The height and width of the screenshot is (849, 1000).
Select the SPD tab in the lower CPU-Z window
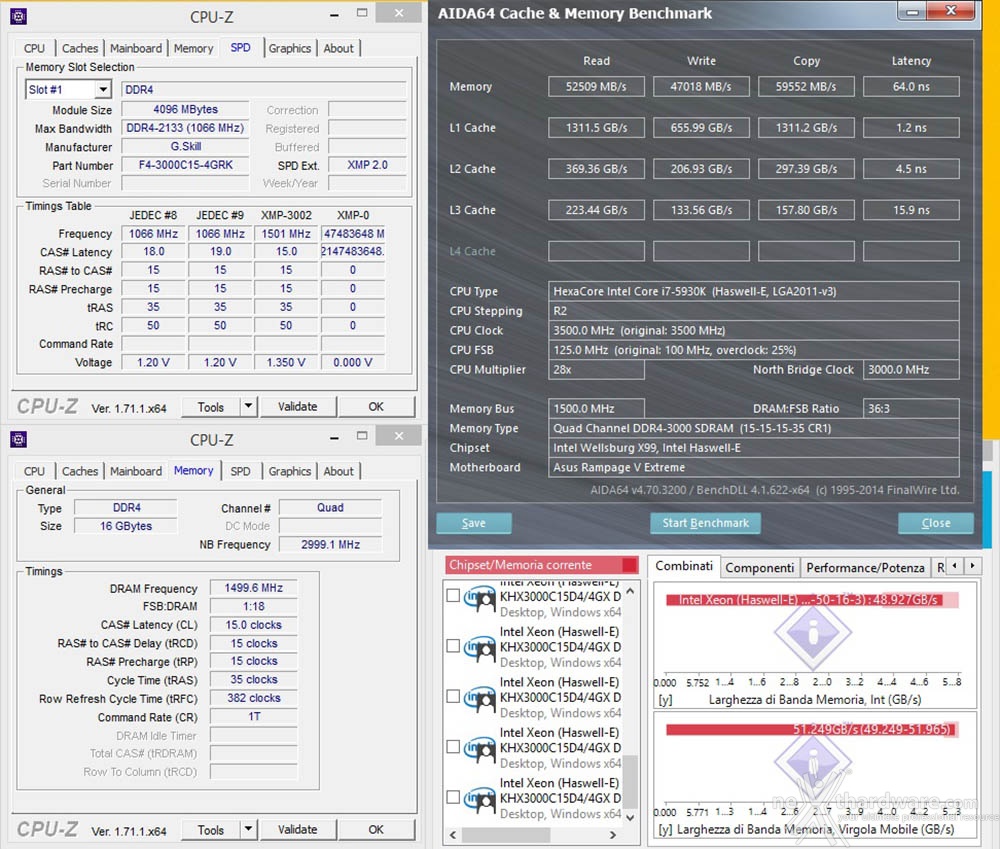tap(240, 471)
